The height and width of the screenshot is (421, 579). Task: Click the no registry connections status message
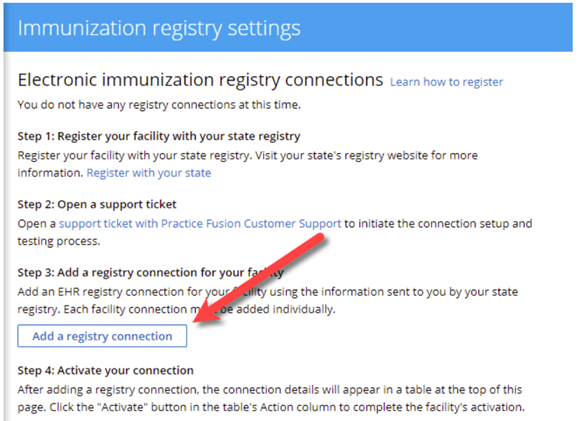159,105
